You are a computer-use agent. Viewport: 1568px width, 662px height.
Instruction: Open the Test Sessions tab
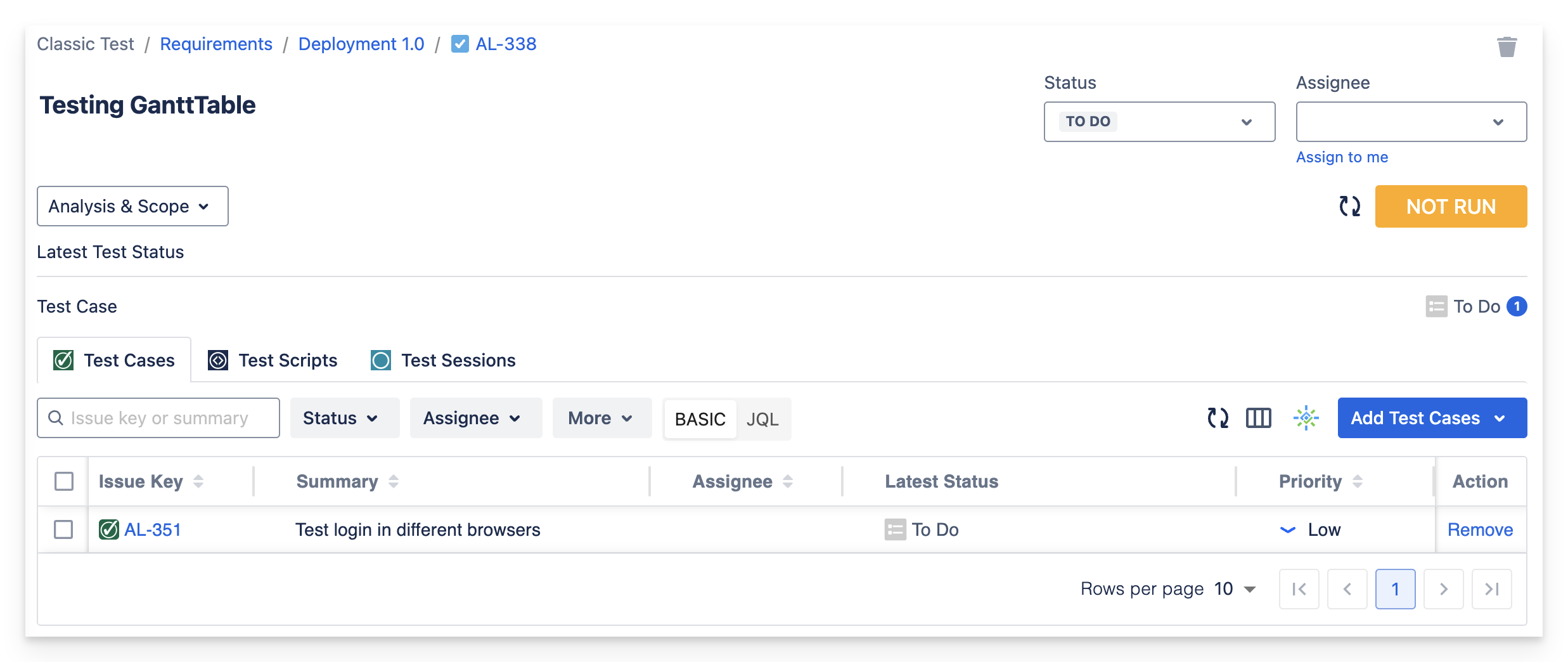[x=444, y=360]
